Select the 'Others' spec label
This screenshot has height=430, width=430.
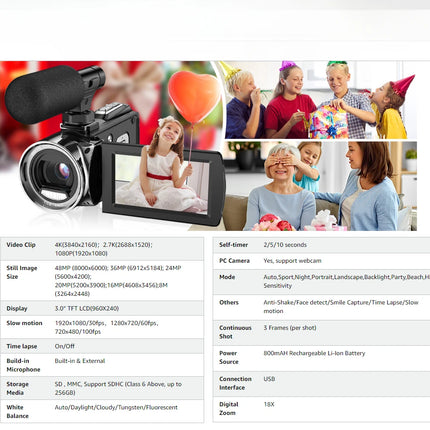click(229, 302)
